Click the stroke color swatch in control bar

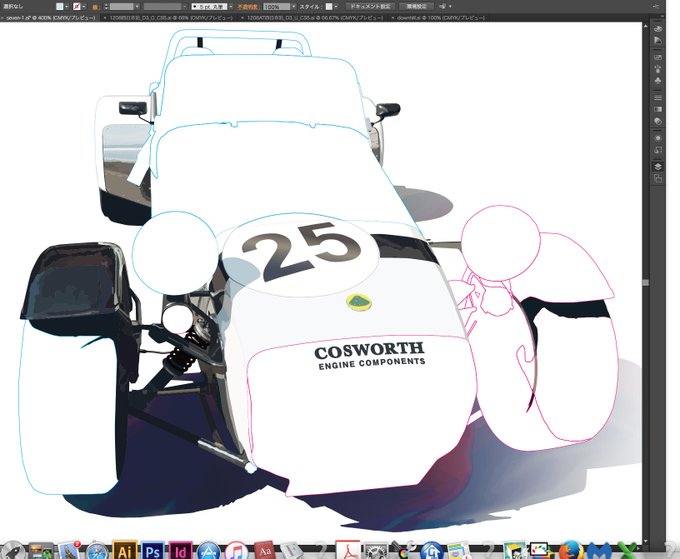tap(77, 7)
